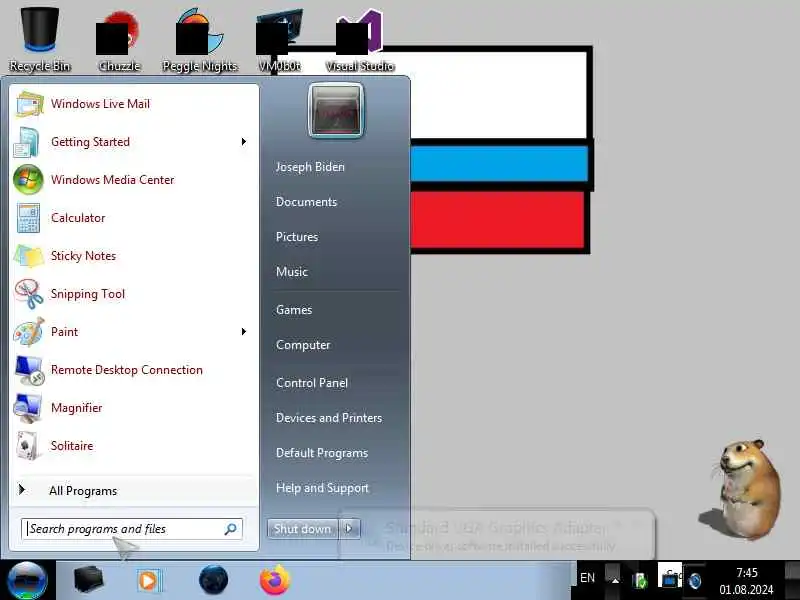
Task: Open Pictures from the Start menu
Action: pos(297,237)
